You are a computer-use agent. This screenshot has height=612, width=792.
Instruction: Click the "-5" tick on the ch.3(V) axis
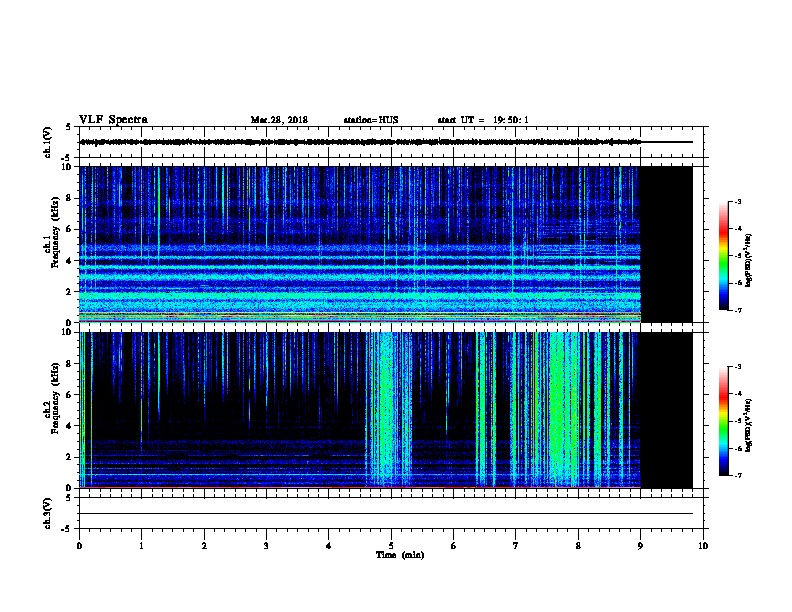(x=67, y=529)
